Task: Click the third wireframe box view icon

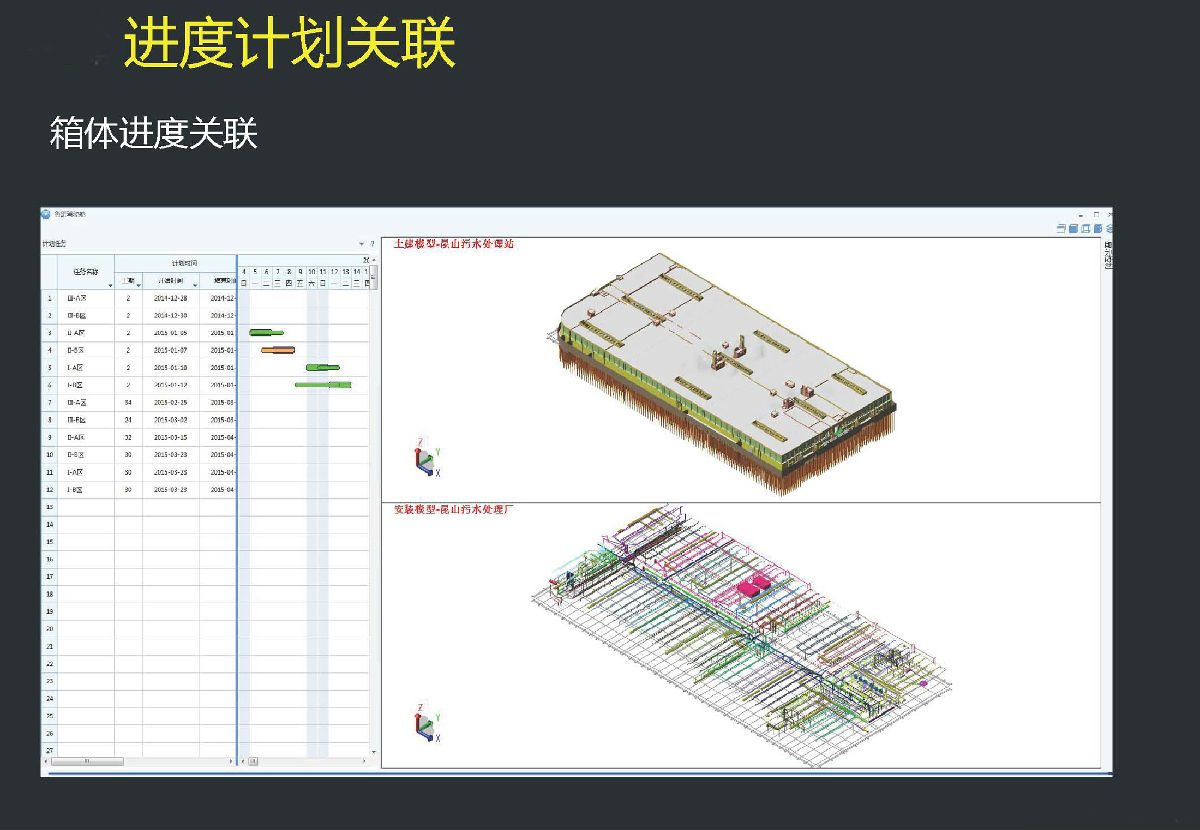Action: 1085,228
